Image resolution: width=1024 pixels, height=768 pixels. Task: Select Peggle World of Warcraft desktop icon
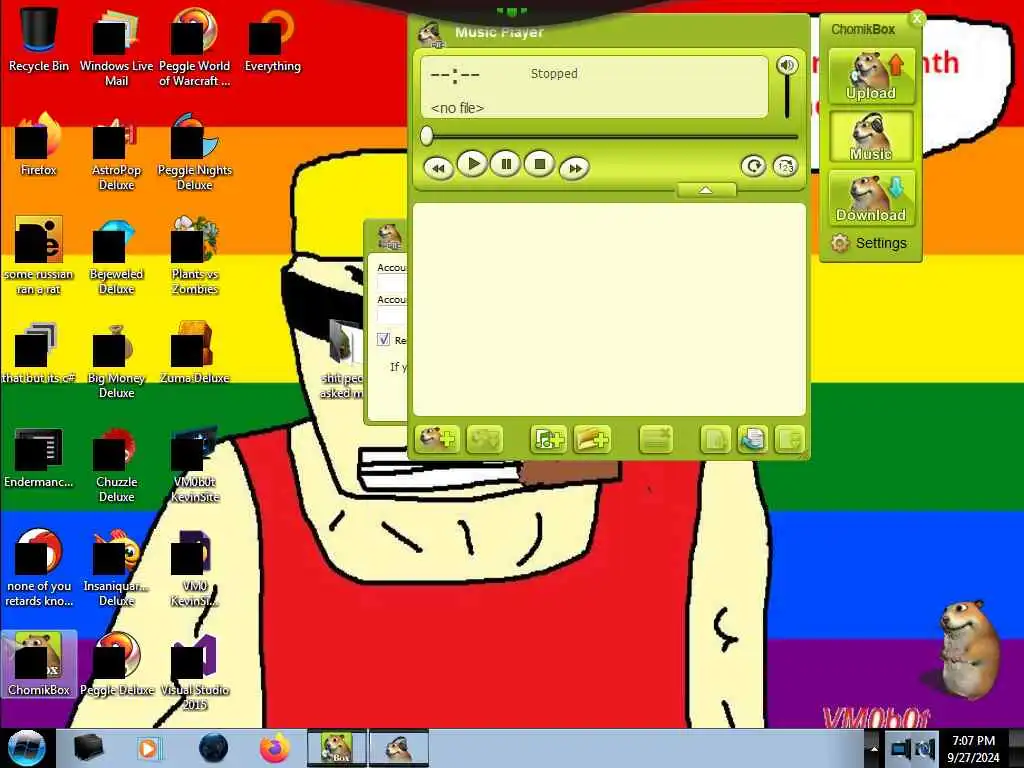coord(195,47)
